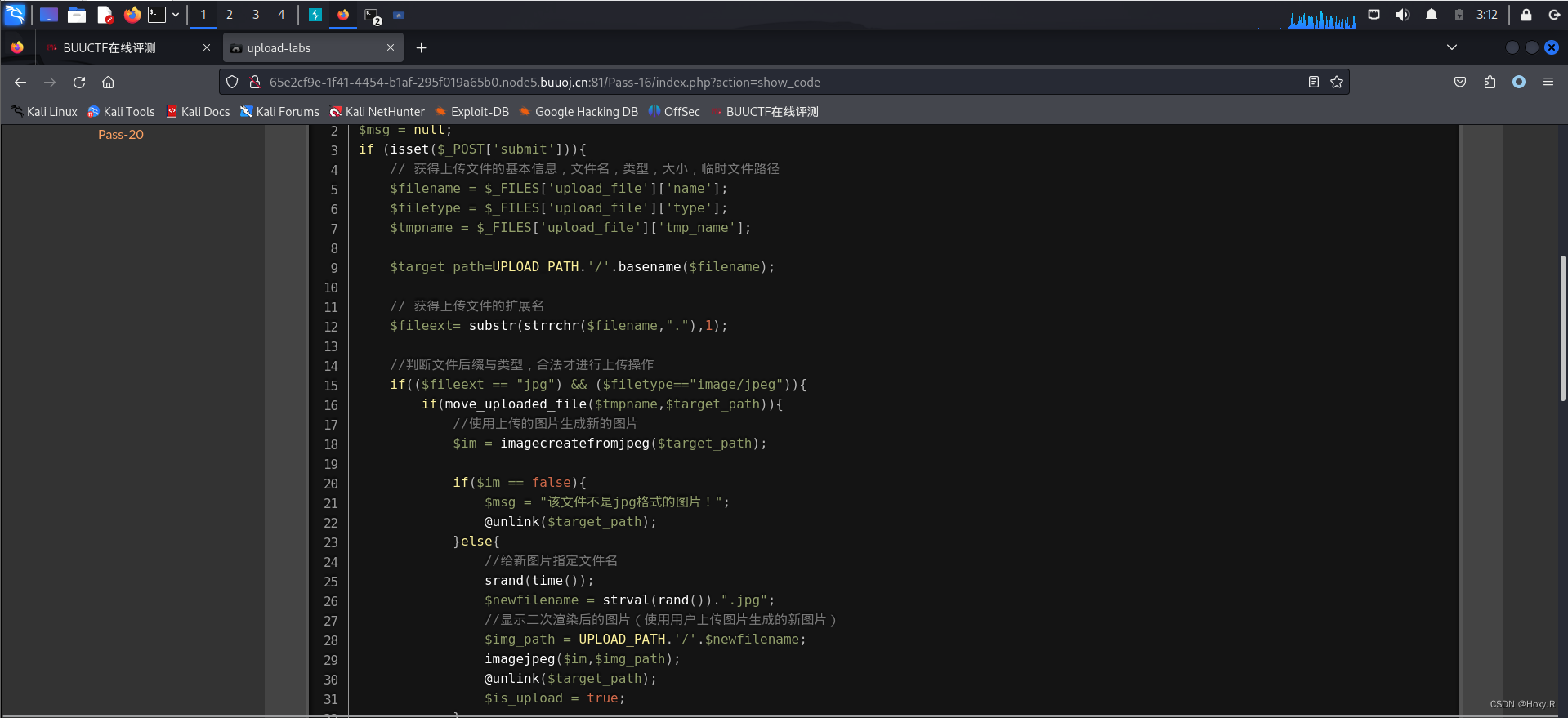
Task: Open BUUCTF在线评测 bookmark in toolbar
Action: [x=764, y=112]
